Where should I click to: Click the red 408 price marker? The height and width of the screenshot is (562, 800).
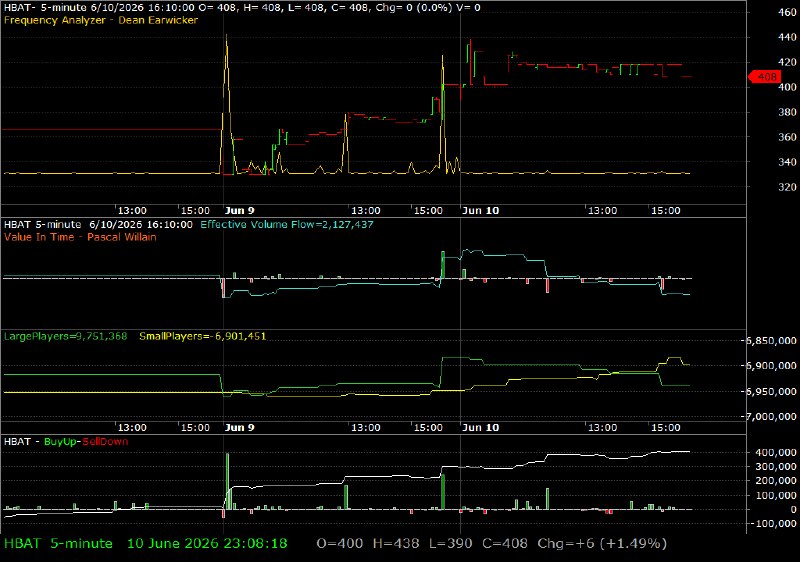pyautogui.click(x=765, y=77)
